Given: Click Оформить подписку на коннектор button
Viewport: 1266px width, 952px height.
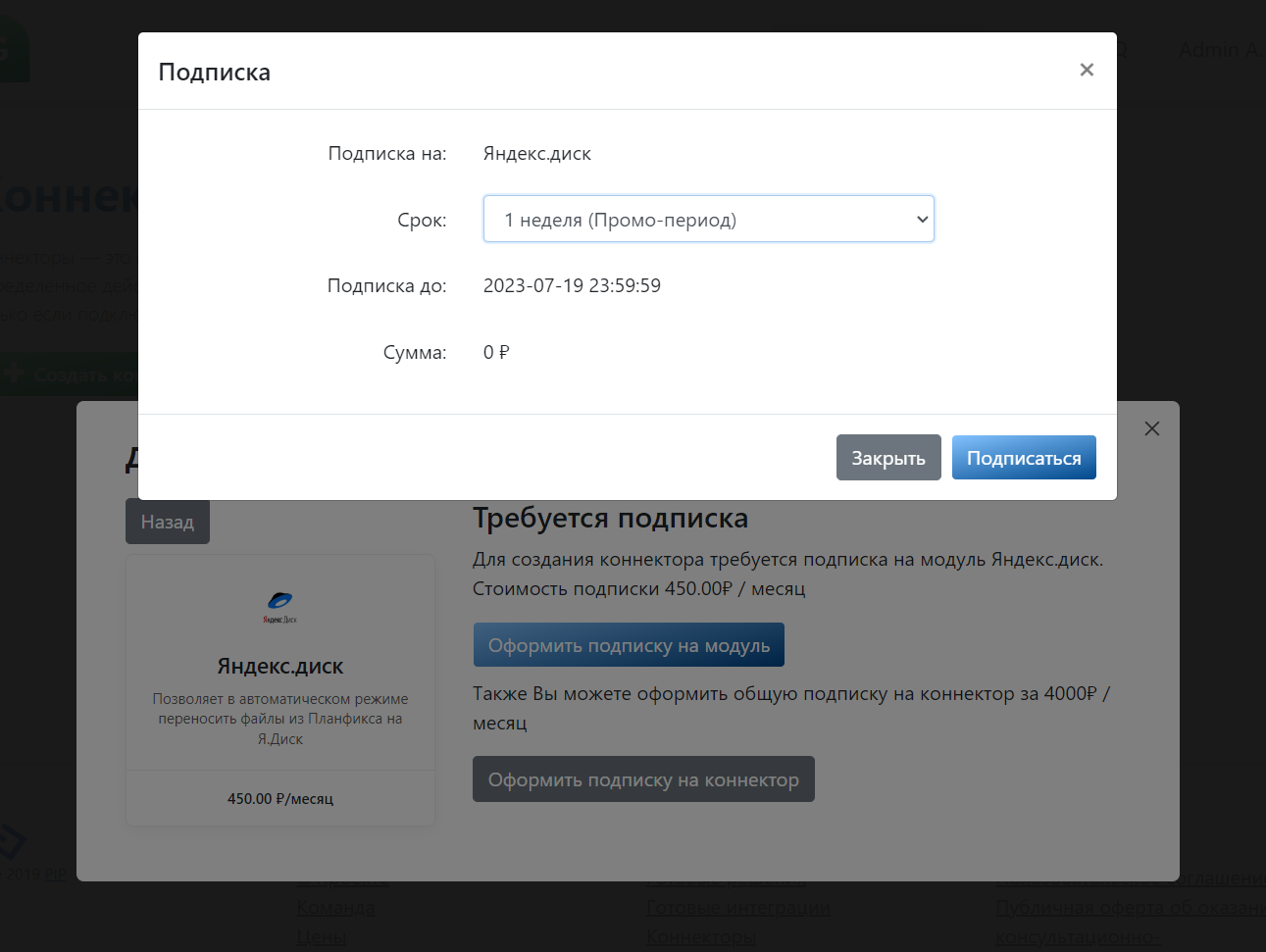Looking at the screenshot, I should click(643, 779).
